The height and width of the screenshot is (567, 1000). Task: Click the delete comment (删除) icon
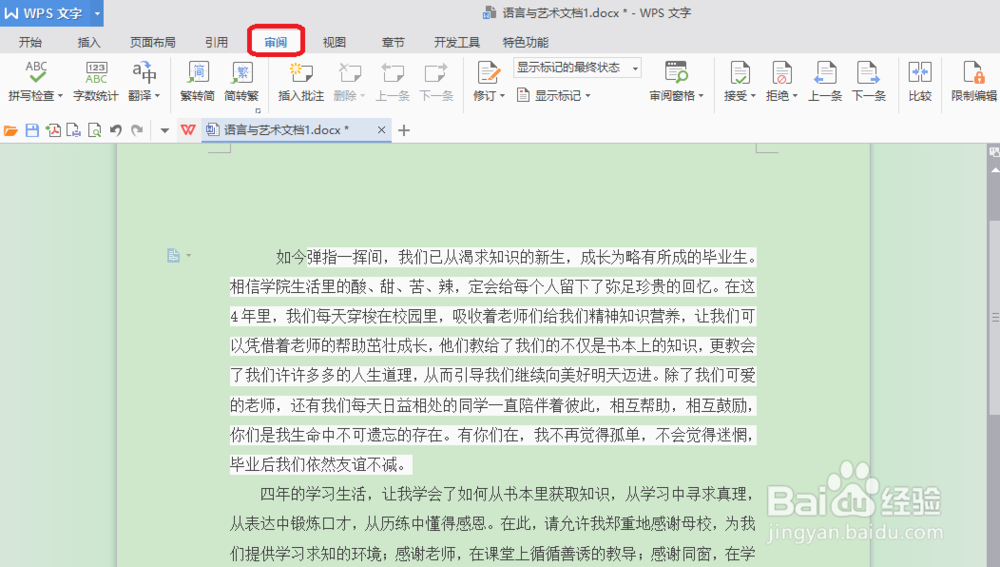click(349, 73)
